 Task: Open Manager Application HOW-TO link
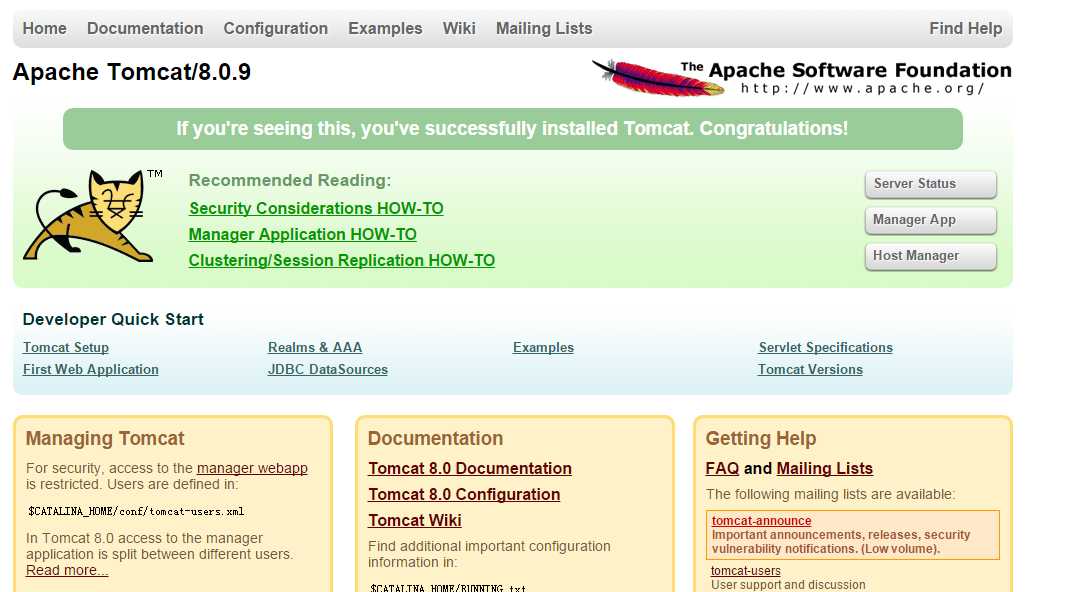[x=302, y=235]
